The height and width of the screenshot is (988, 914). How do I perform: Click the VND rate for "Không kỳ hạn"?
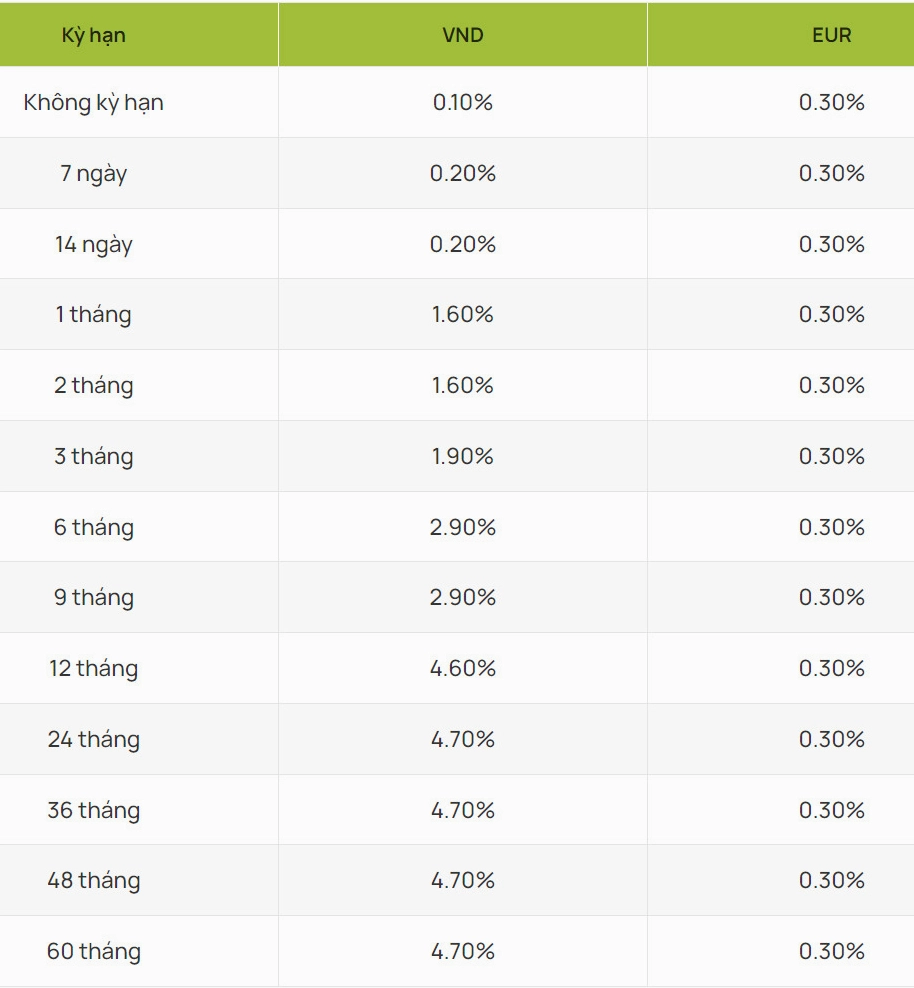tap(462, 102)
